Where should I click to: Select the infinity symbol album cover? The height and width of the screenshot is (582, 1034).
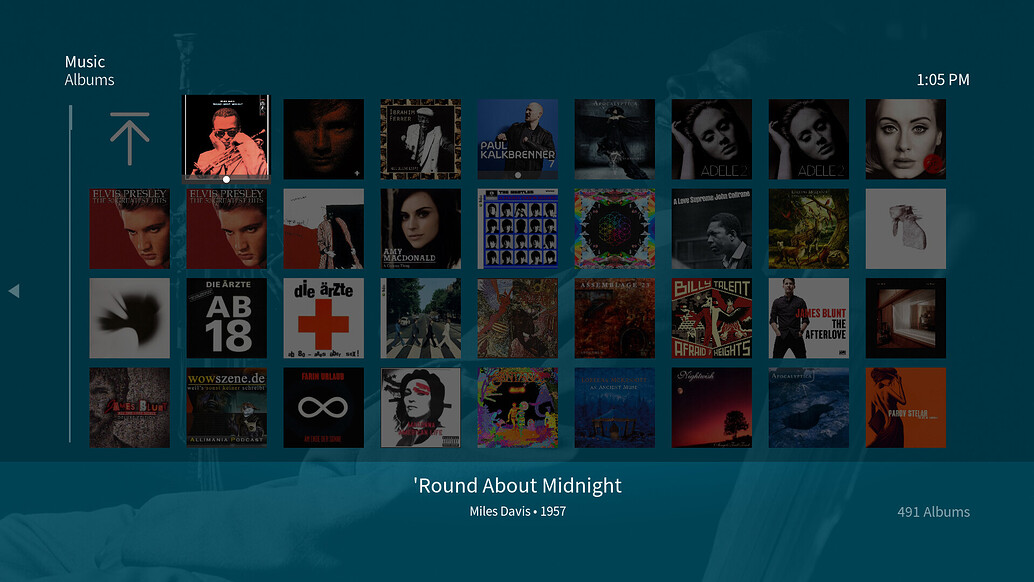(x=323, y=407)
